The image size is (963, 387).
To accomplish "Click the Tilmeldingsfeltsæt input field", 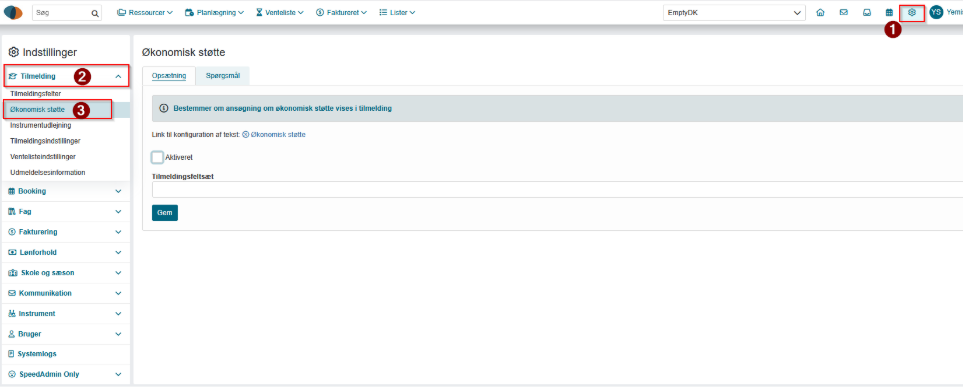I will point(557,190).
